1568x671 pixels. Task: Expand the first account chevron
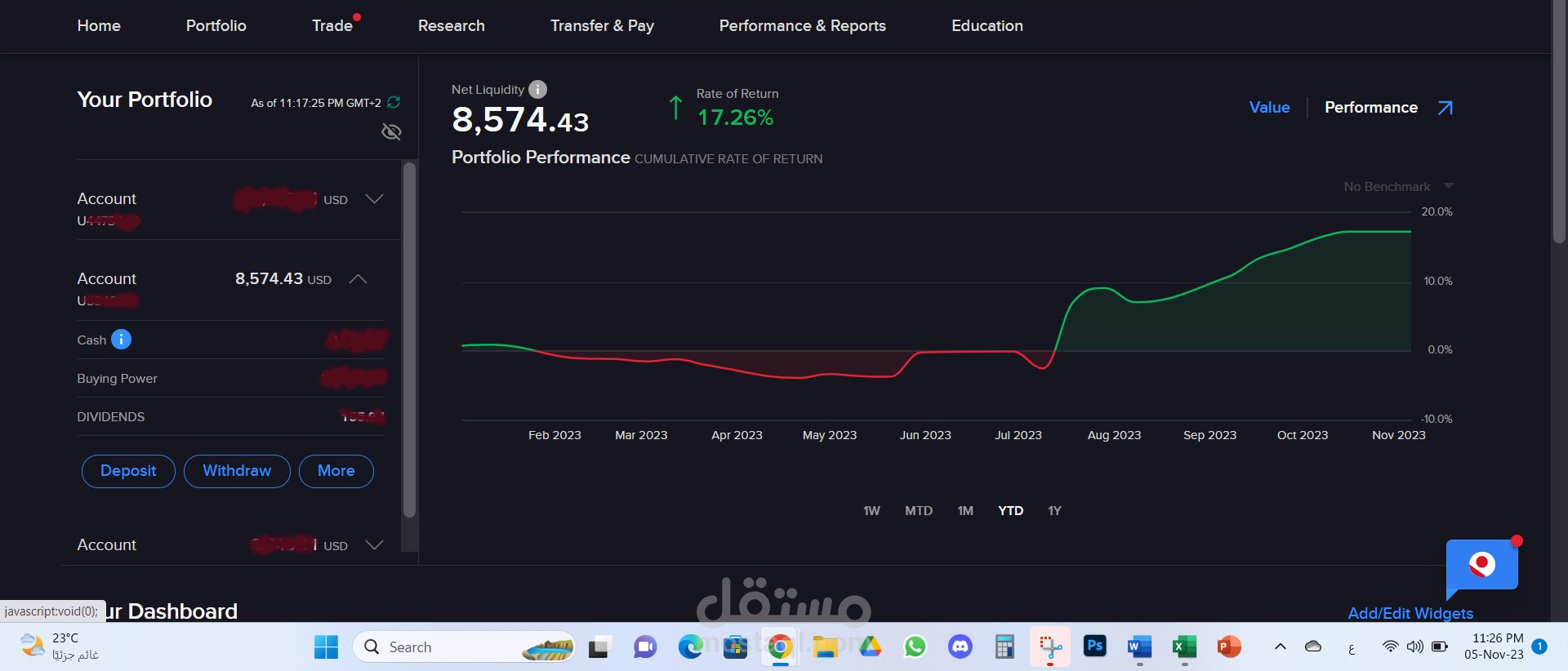[374, 198]
